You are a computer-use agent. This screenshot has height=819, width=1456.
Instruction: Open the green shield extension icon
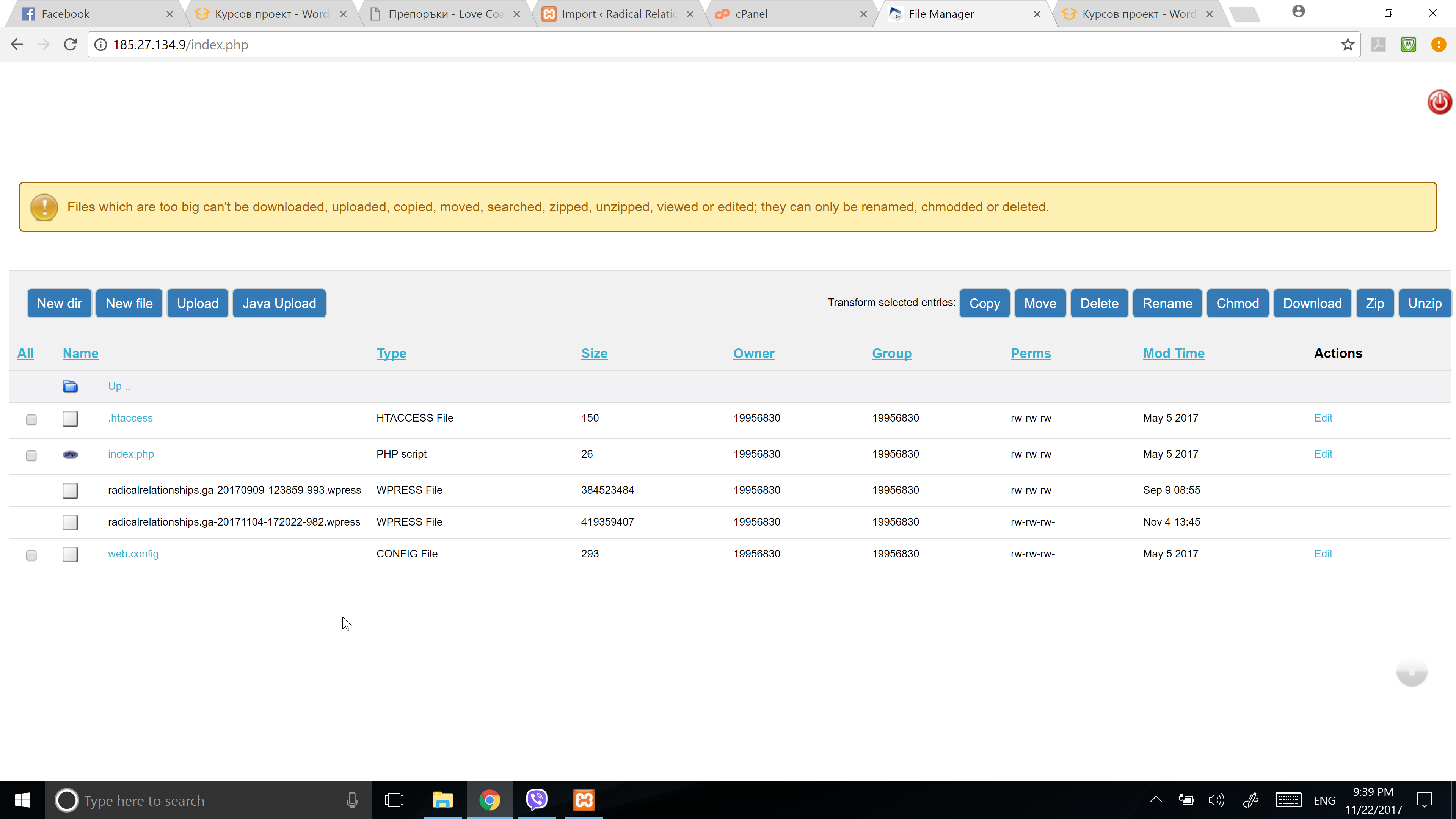coord(1409,45)
